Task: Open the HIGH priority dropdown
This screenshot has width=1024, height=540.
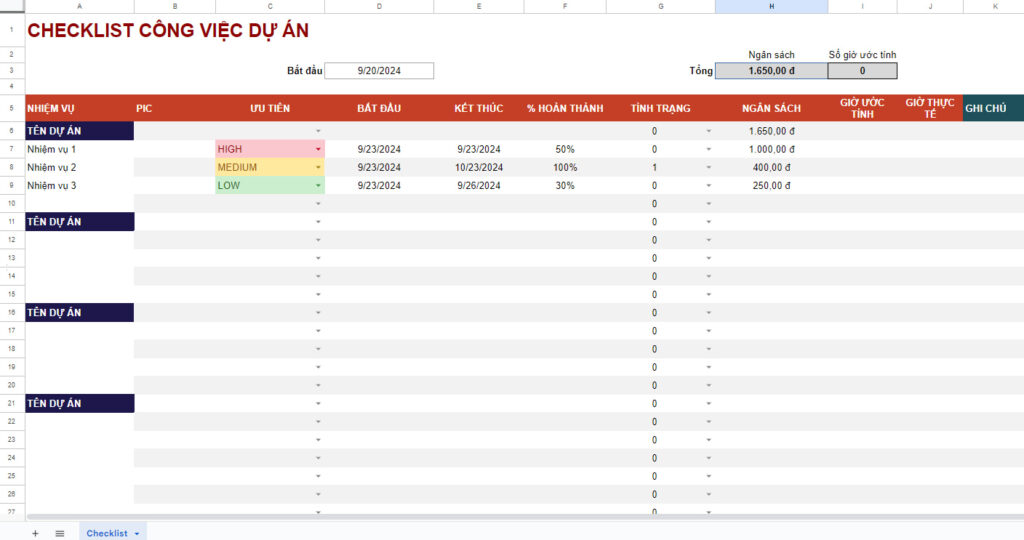Action: click(x=318, y=149)
